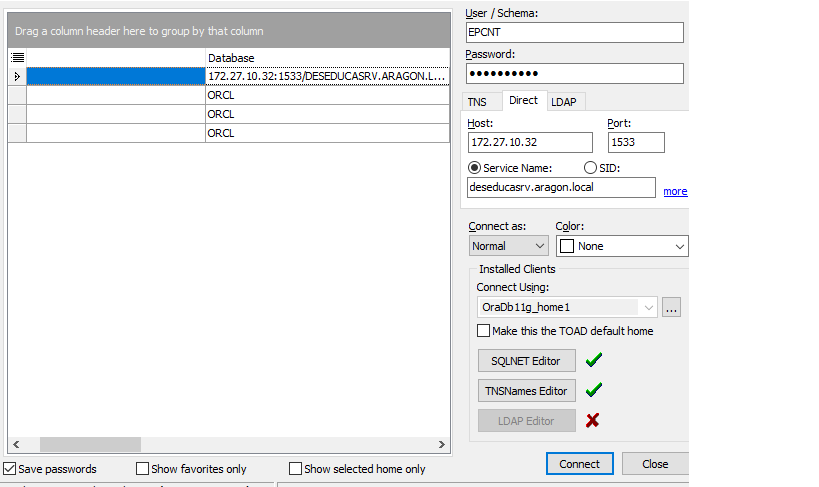Click the green checkmark beside SQLNET Editor
The width and height of the screenshot is (819, 487).
point(594,360)
